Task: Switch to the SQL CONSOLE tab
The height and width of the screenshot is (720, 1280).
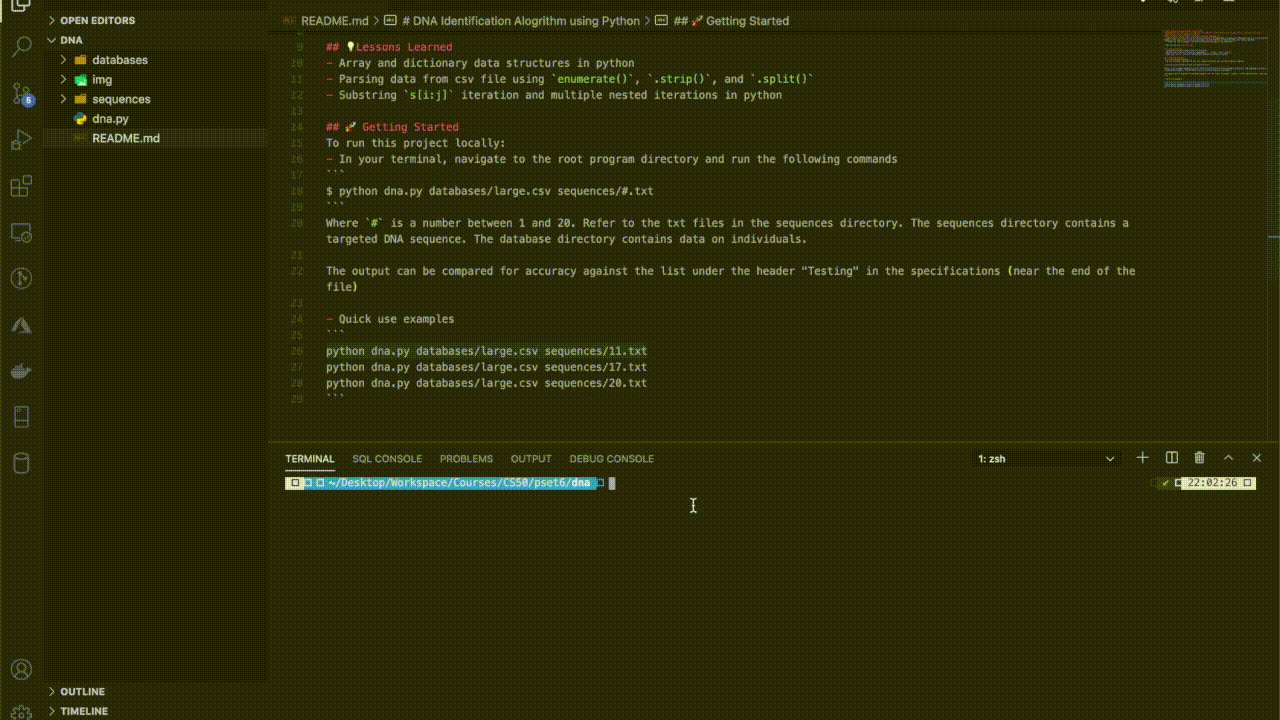Action: [387, 459]
